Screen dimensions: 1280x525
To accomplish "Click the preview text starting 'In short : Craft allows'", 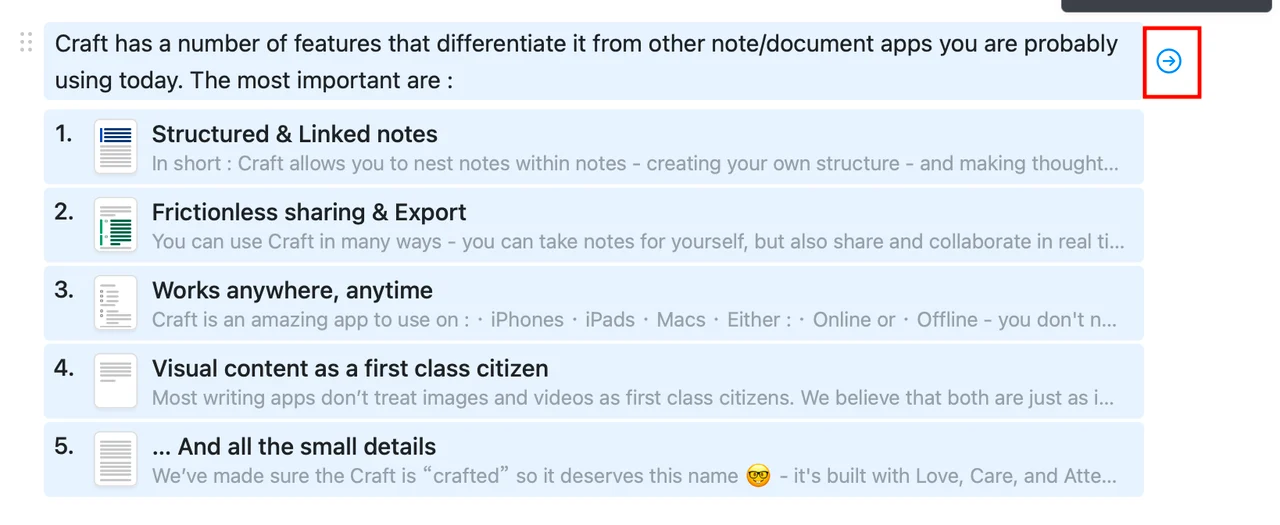I will click(x=635, y=163).
